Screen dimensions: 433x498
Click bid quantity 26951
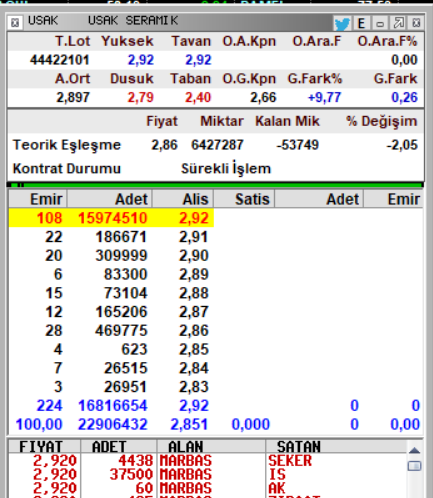(x=125, y=387)
